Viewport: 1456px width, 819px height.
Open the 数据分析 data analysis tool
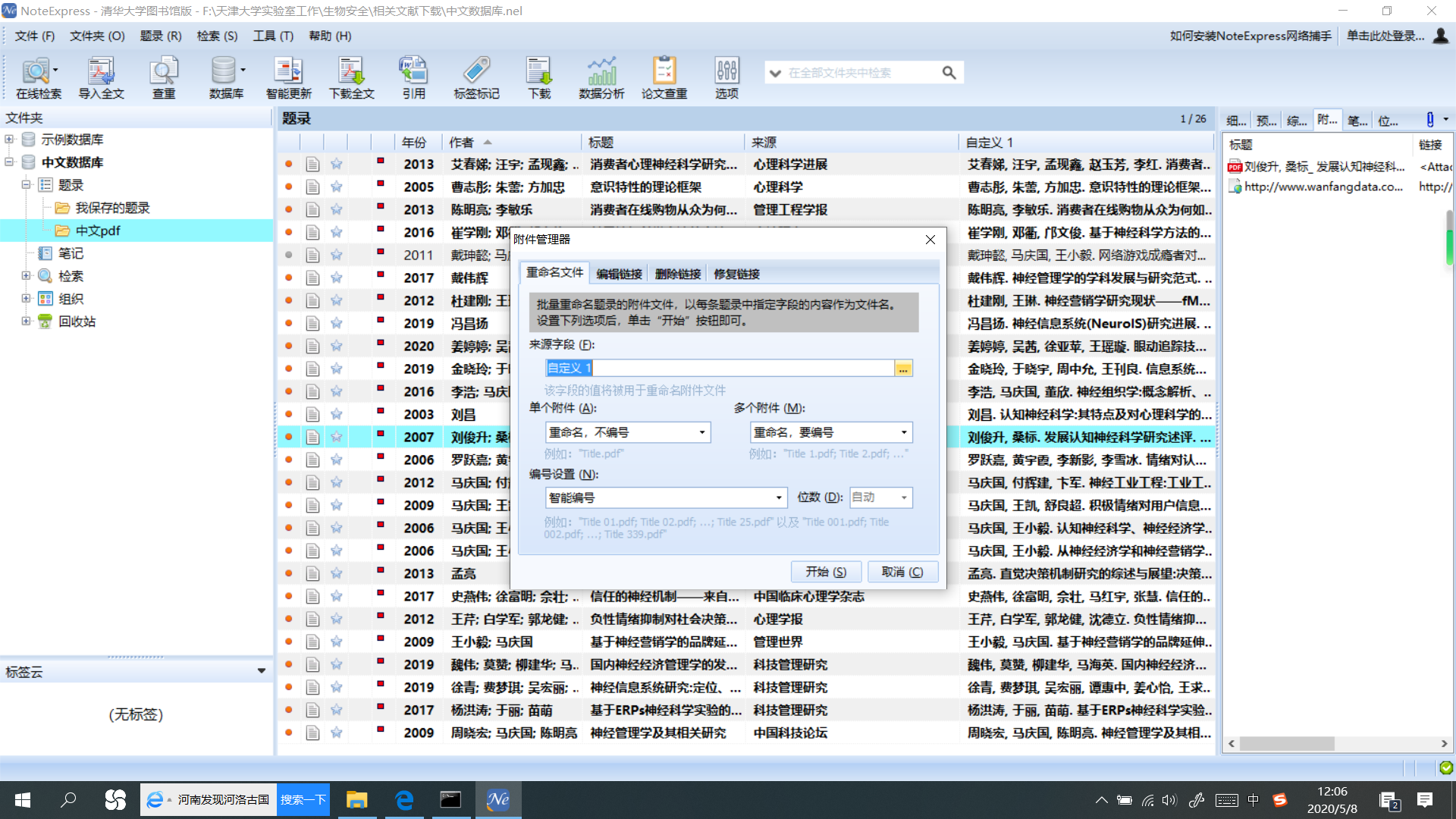pyautogui.click(x=601, y=76)
